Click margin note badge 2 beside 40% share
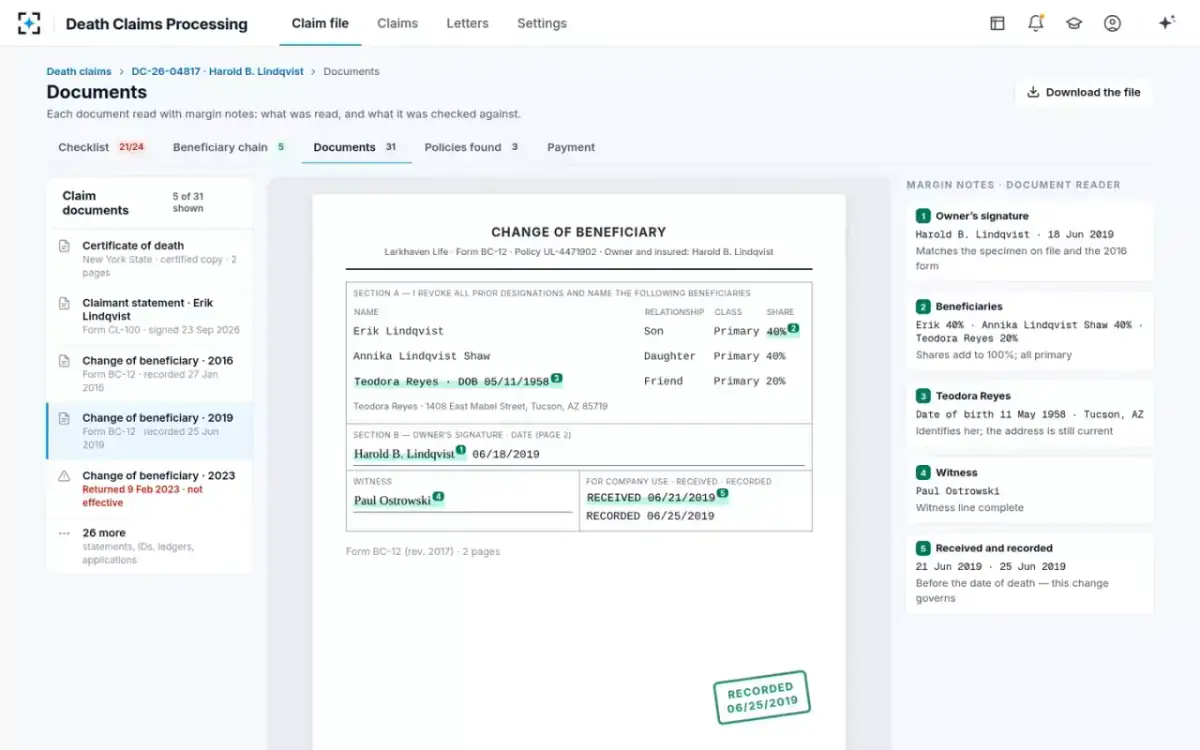This screenshot has width=1200, height=750. click(x=793, y=328)
